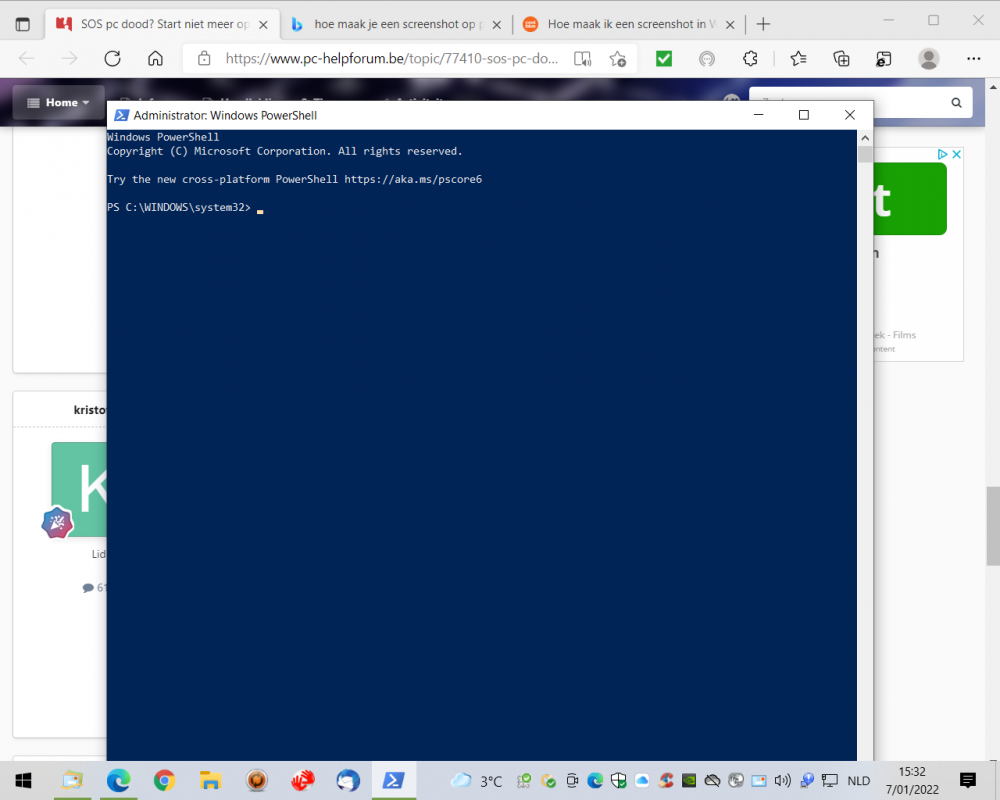Viewport: 1000px width, 800px height.
Task: Click the user rank badge icon
Action: coord(57,522)
